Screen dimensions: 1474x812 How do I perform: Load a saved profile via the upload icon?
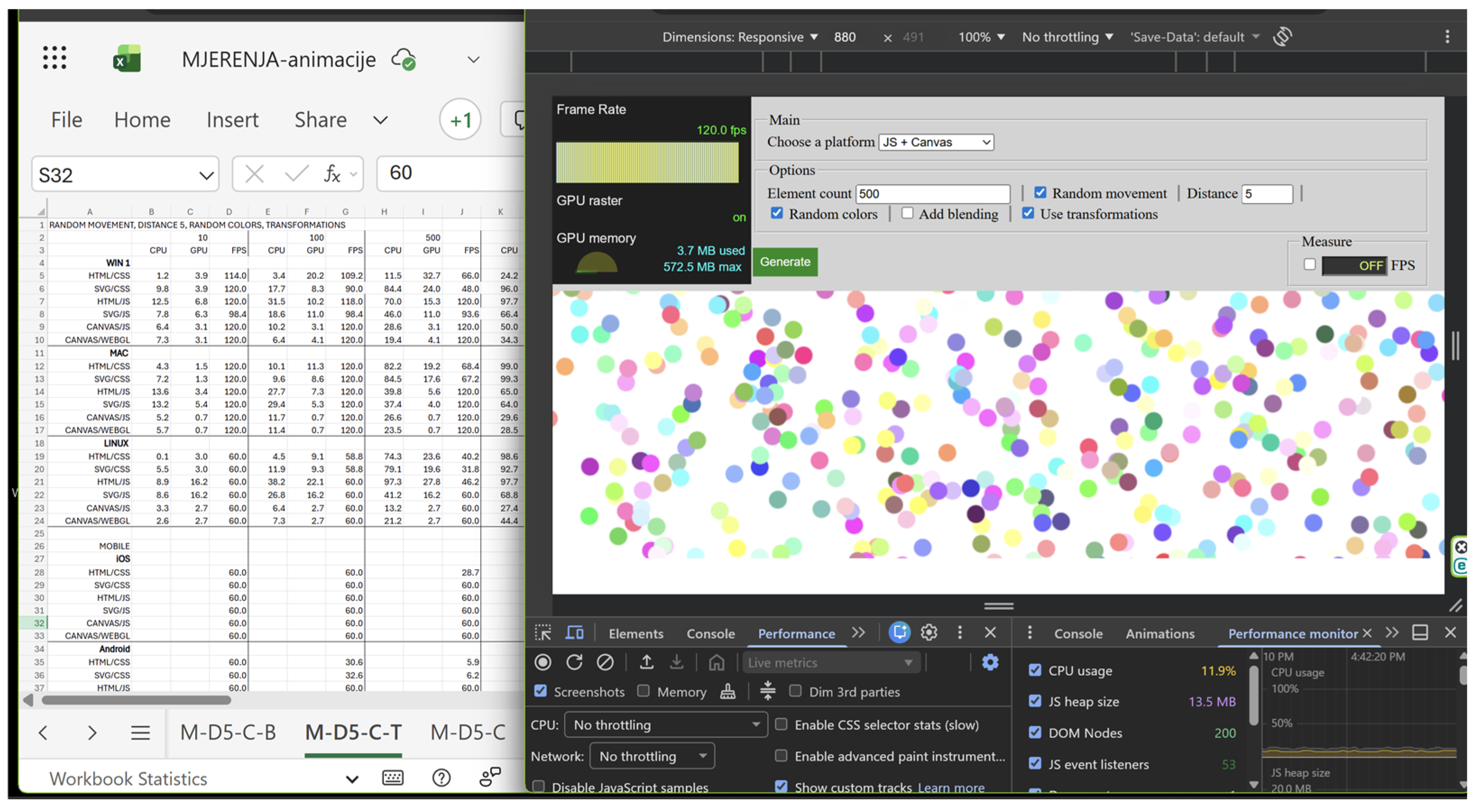pos(646,662)
